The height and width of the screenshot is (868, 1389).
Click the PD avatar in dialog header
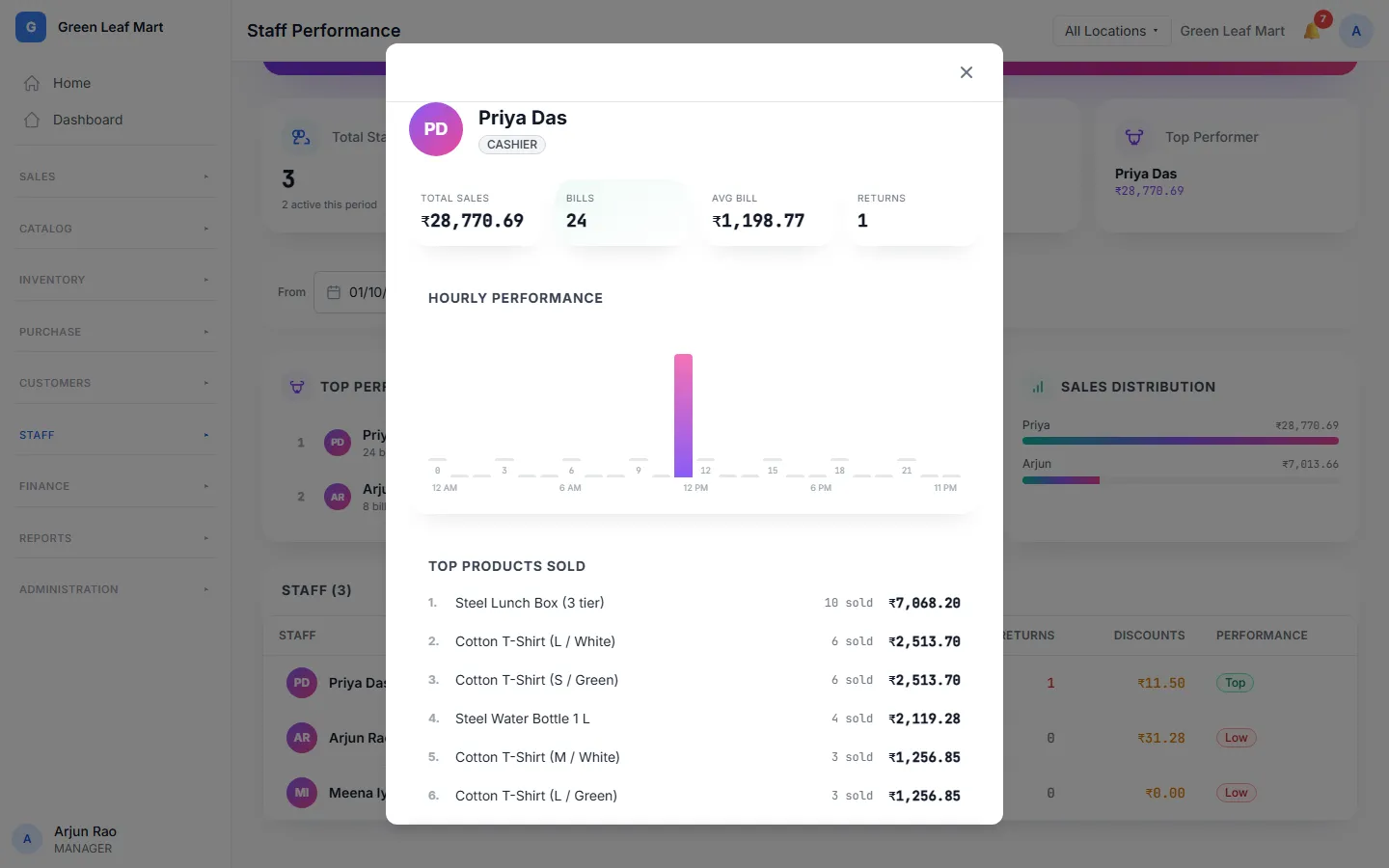[436, 129]
